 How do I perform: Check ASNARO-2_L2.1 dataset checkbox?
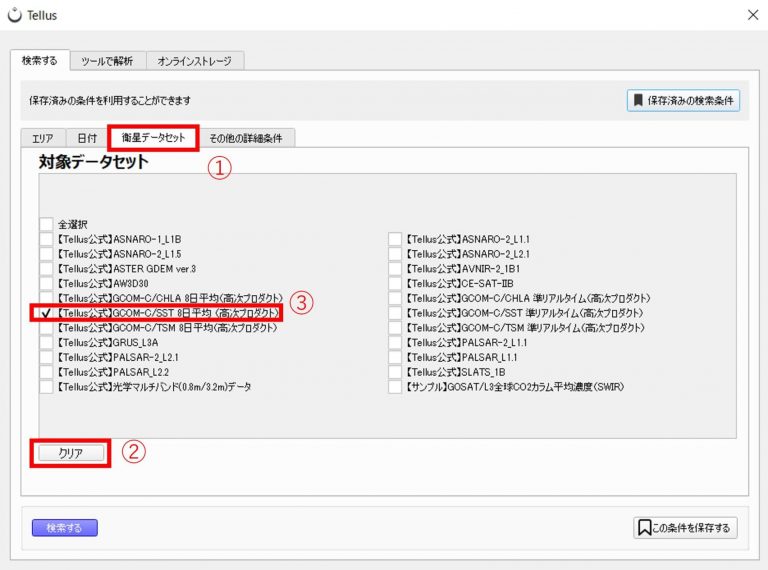coord(395,254)
